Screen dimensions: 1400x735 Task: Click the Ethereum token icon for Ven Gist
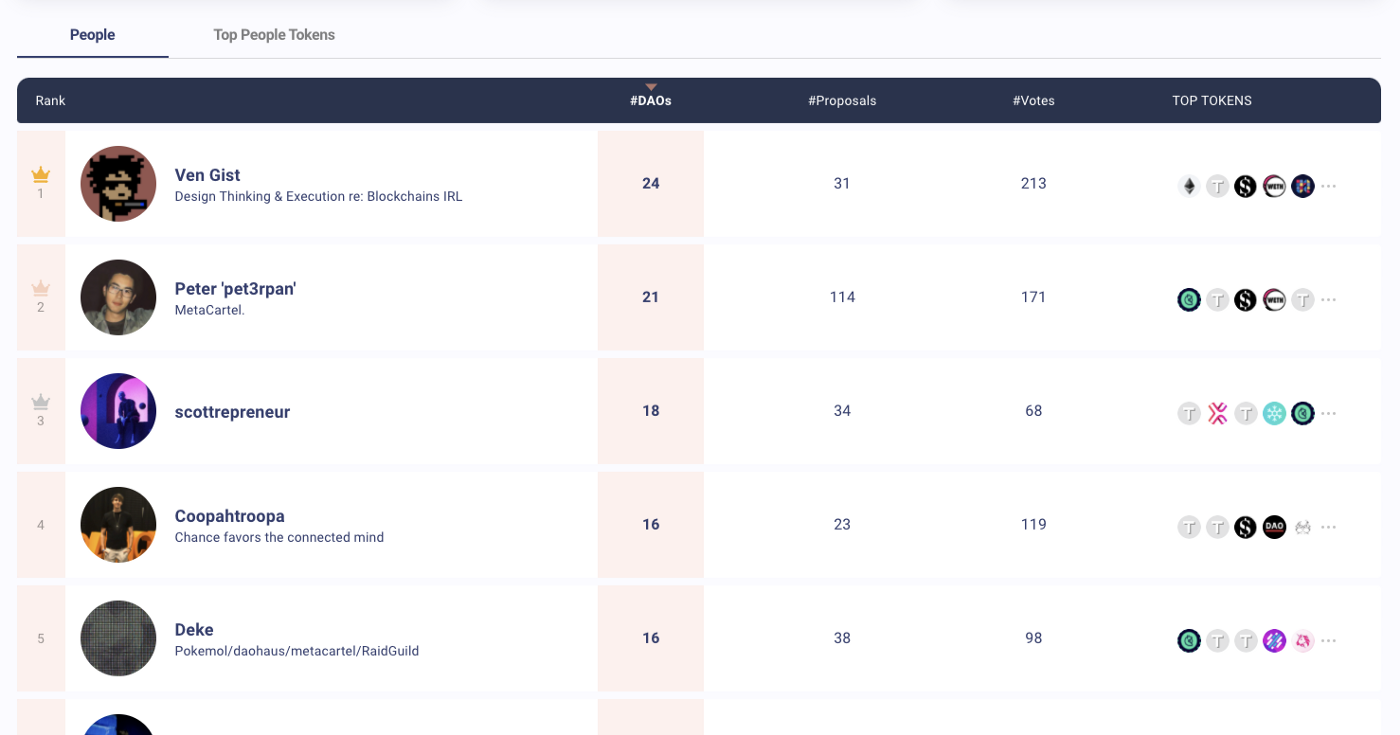coord(1189,186)
